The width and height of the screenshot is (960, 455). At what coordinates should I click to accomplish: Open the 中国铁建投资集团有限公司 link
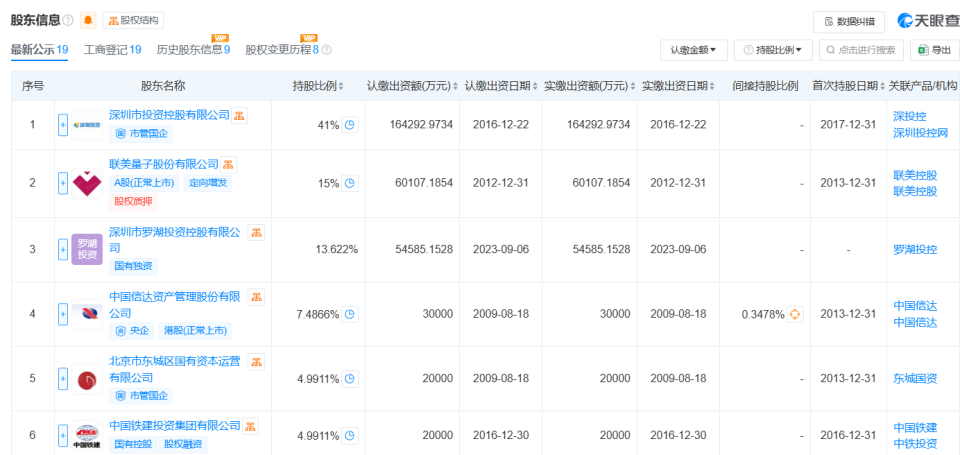tap(174, 425)
